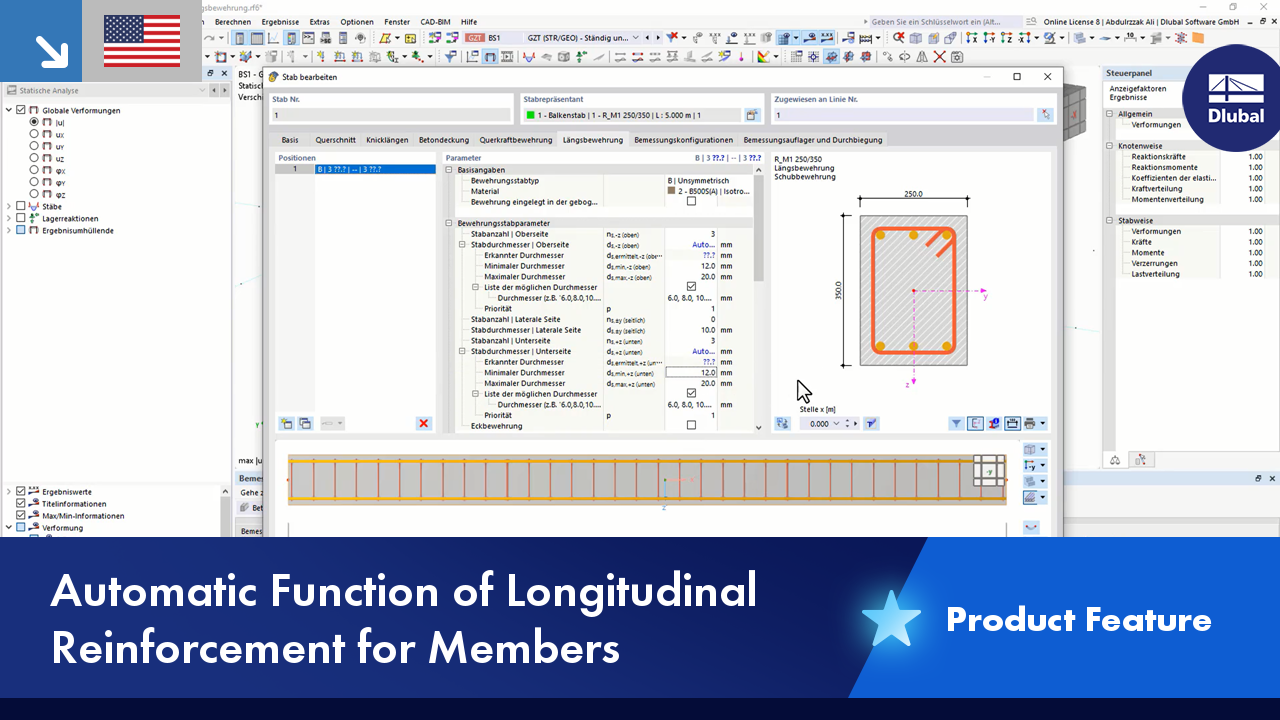Check the Bewehrung eingelegt in der gebogenen checkbox
This screenshot has height=720, width=1280.
[691, 202]
